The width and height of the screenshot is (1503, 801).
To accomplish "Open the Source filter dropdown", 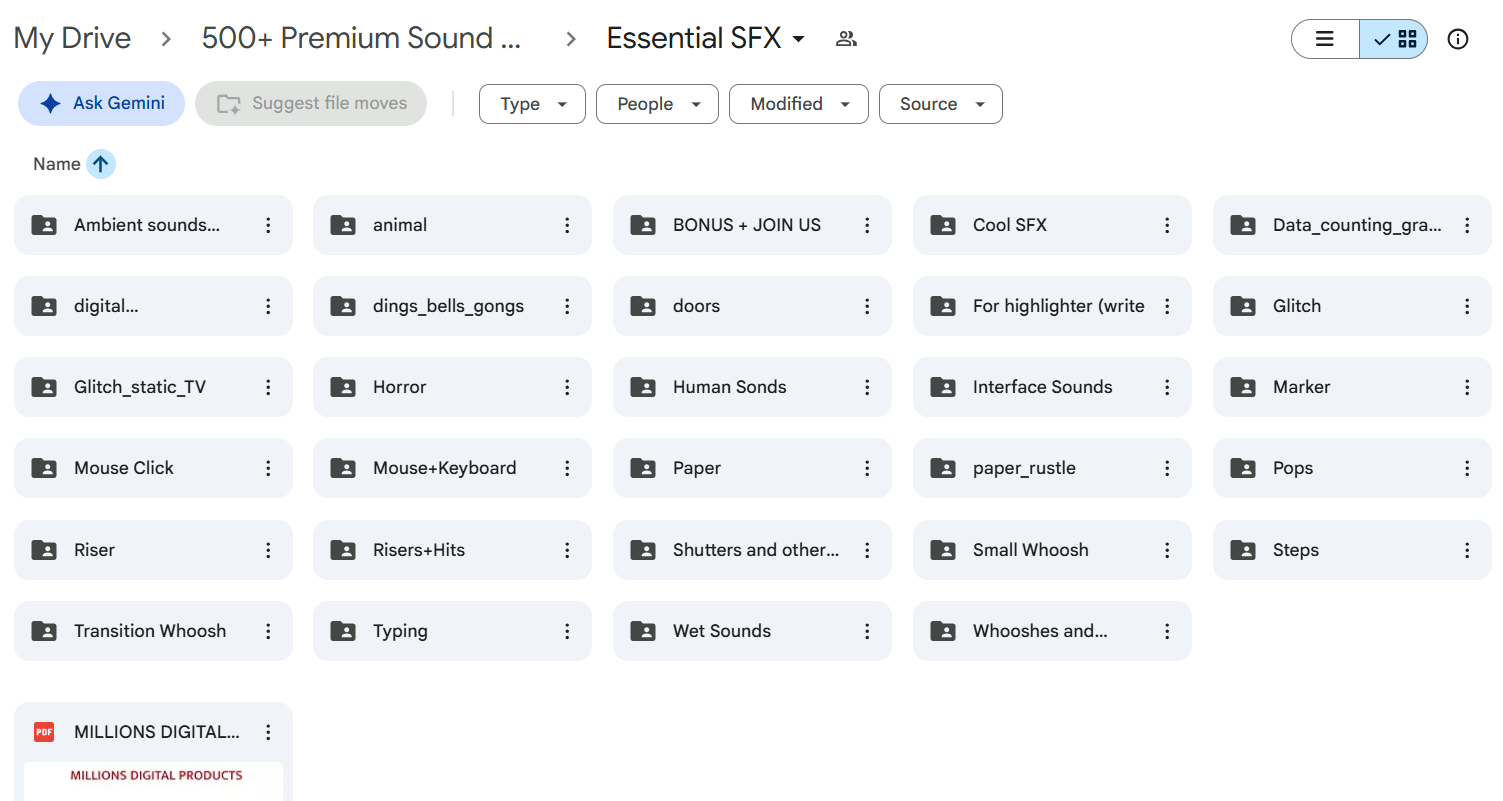I will (940, 104).
